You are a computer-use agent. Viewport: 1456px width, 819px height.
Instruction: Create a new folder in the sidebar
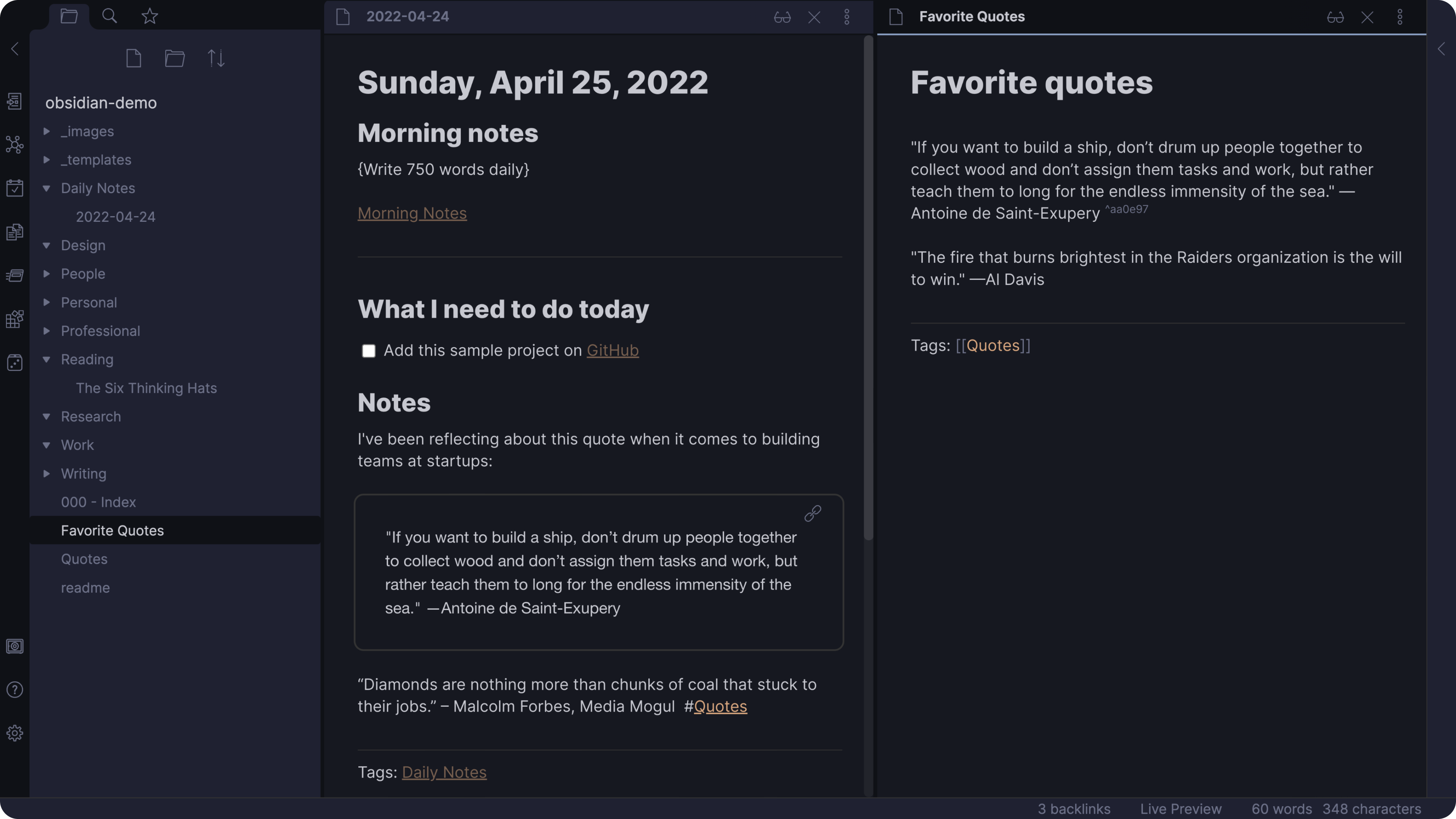(175, 58)
